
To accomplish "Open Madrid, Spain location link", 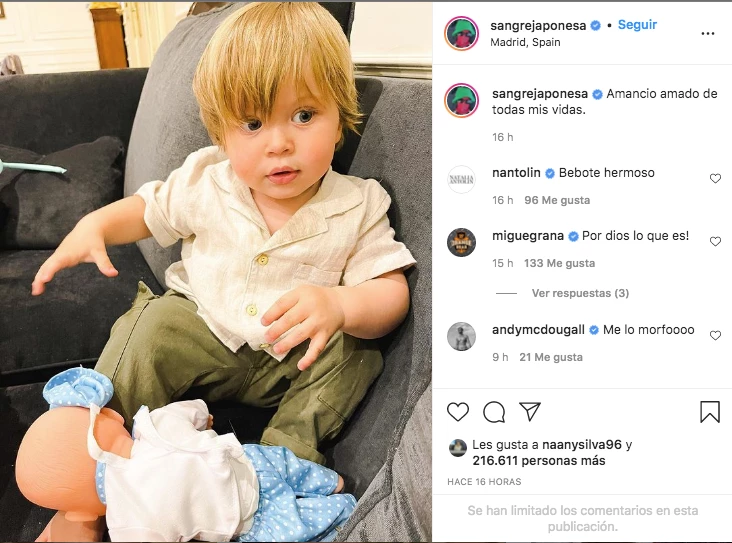I will click(x=525, y=42).
